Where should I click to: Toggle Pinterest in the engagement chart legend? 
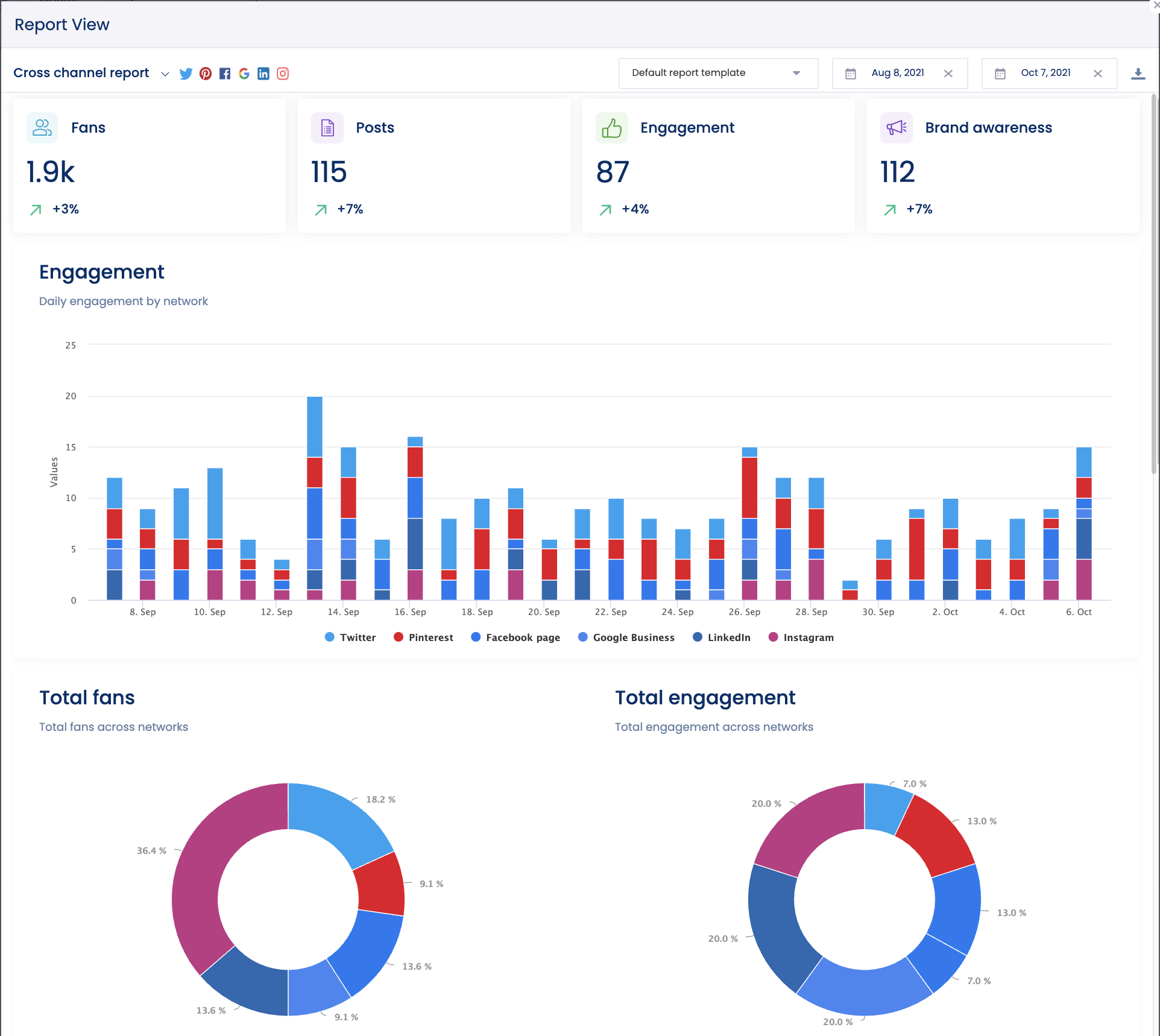pos(423,637)
